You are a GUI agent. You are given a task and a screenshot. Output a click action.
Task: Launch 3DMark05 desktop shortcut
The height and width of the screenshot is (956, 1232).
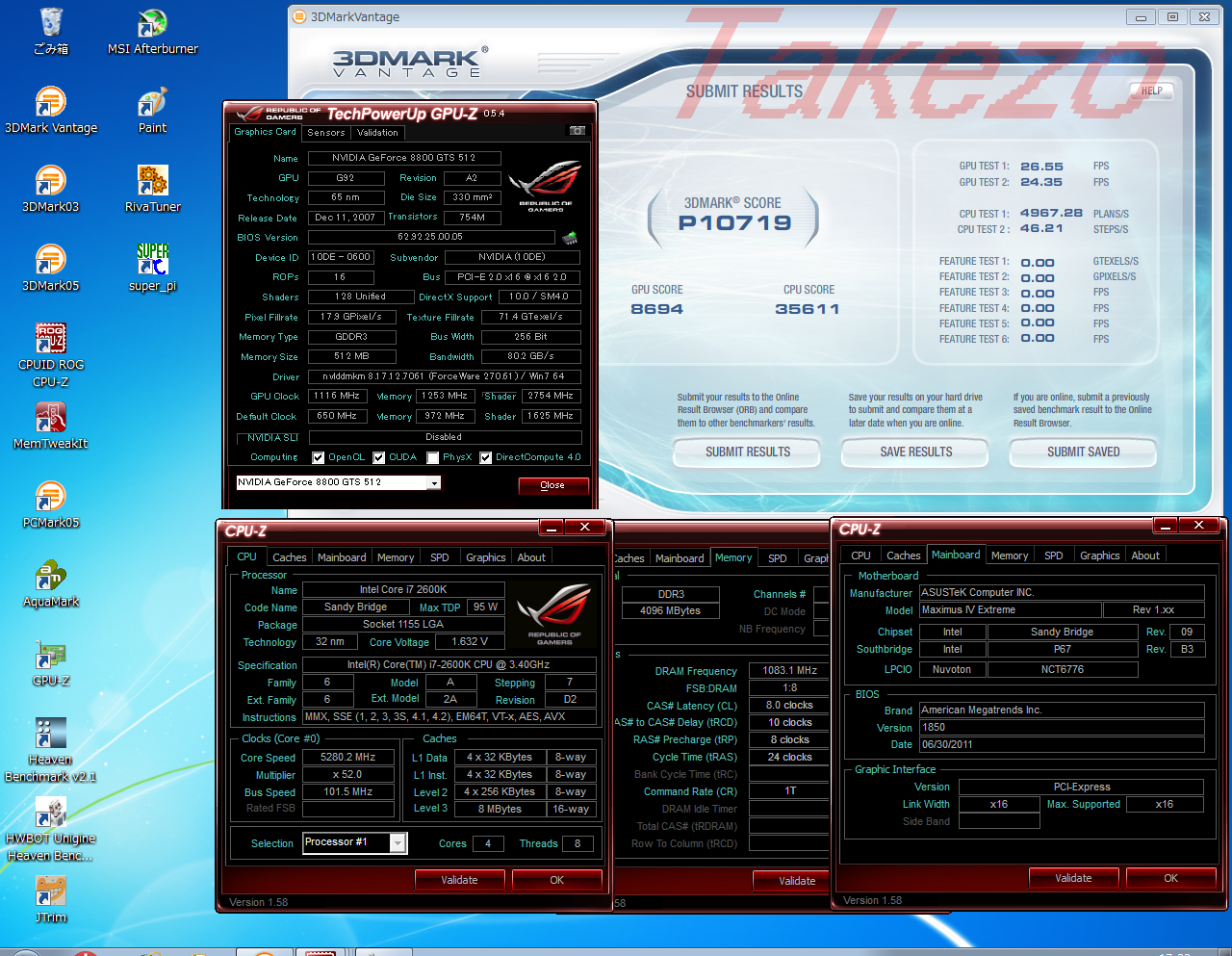(51, 267)
